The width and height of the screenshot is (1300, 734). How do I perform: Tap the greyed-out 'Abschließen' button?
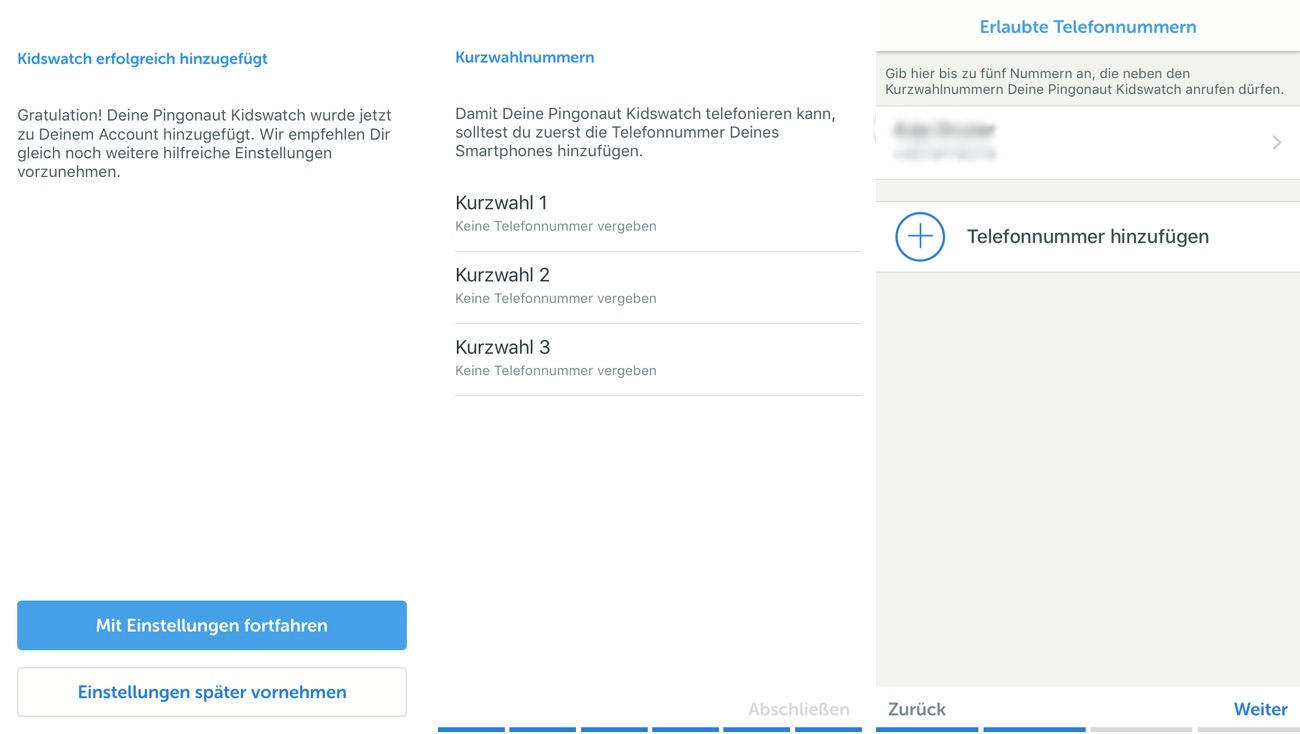(x=799, y=709)
